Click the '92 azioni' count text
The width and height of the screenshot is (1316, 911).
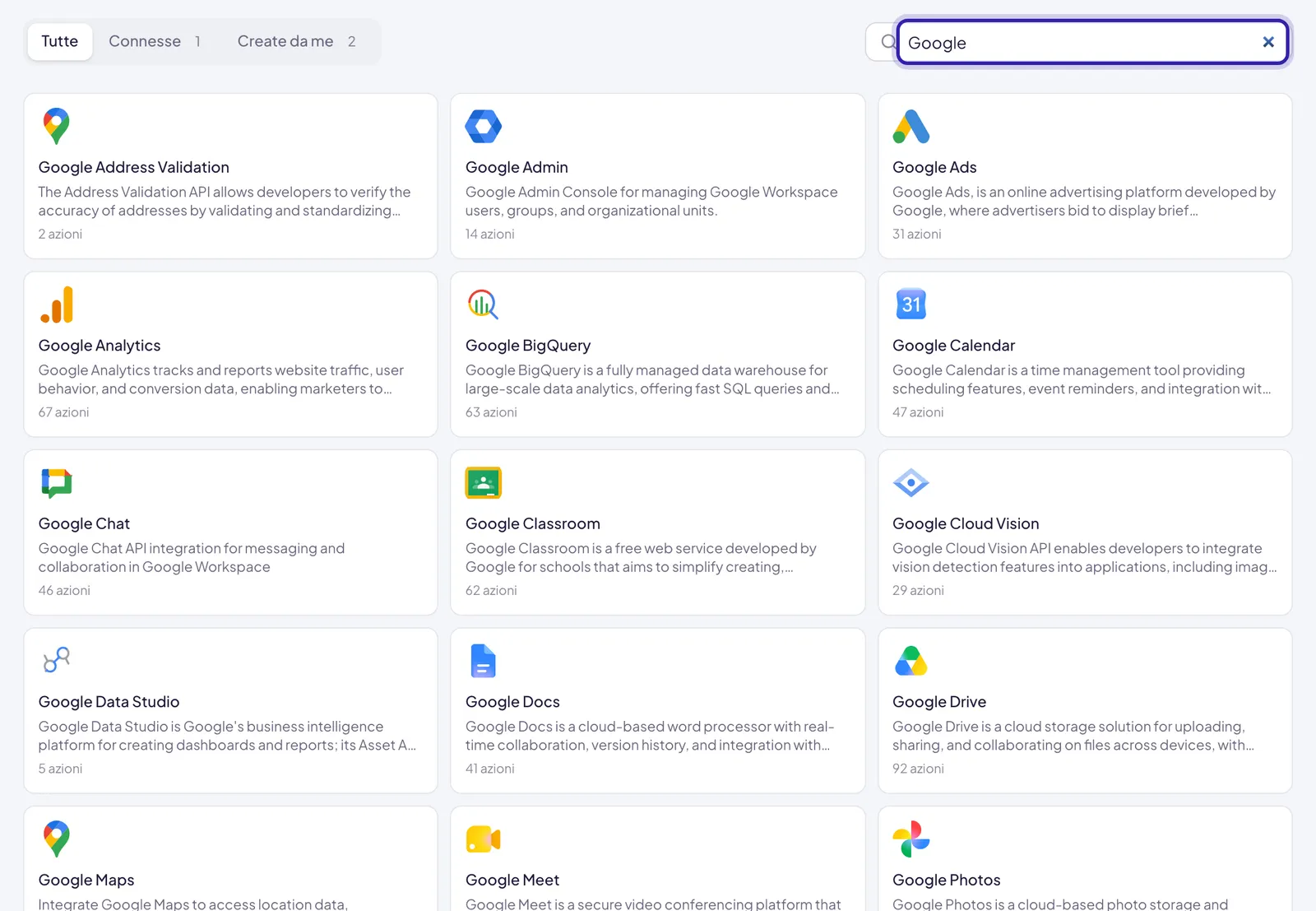coord(918,769)
